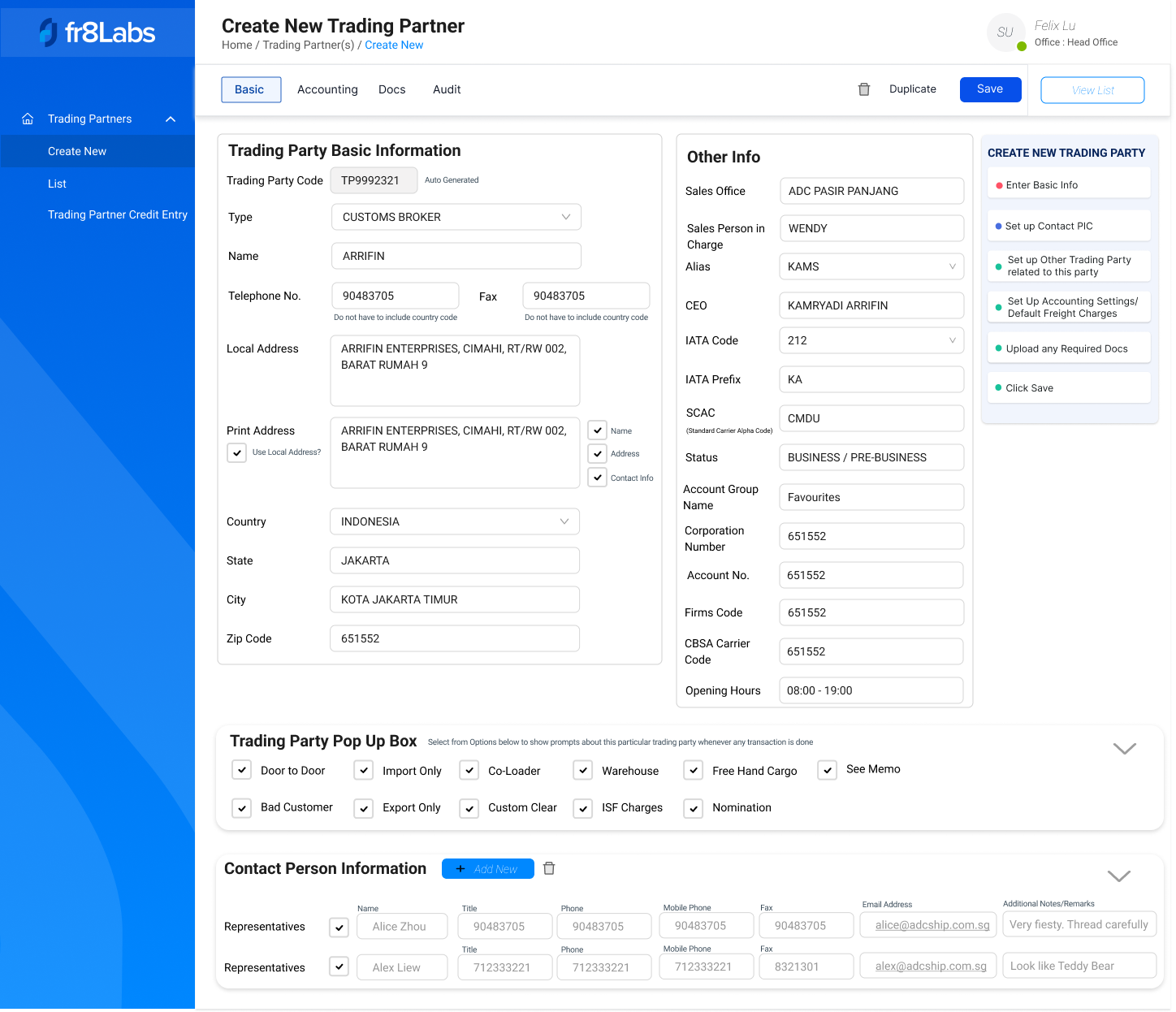Click Add New contact button
Screen dimensions: 1176x1012
pyautogui.click(x=488, y=868)
